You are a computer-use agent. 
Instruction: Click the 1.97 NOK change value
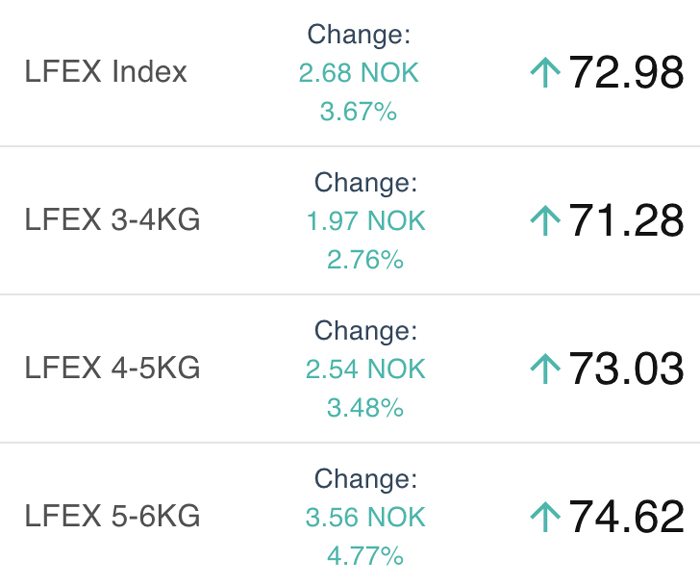pos(365,221)
